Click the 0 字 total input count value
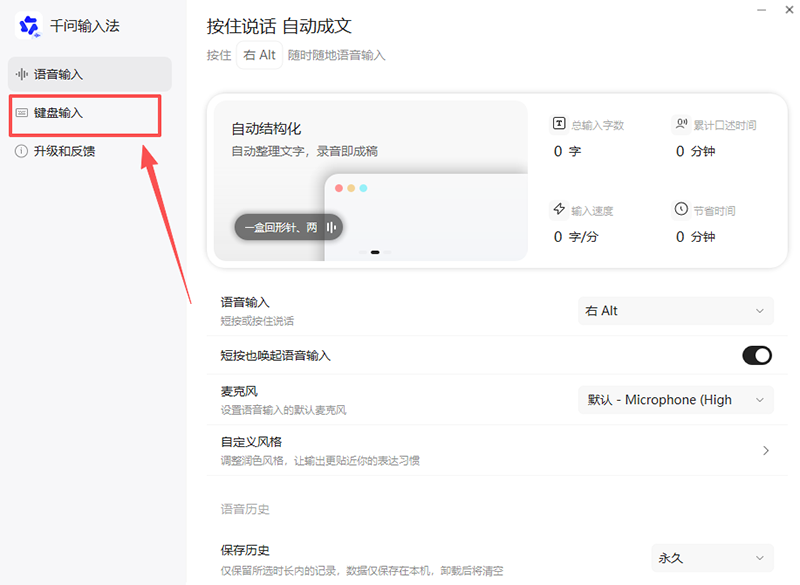 567,151
